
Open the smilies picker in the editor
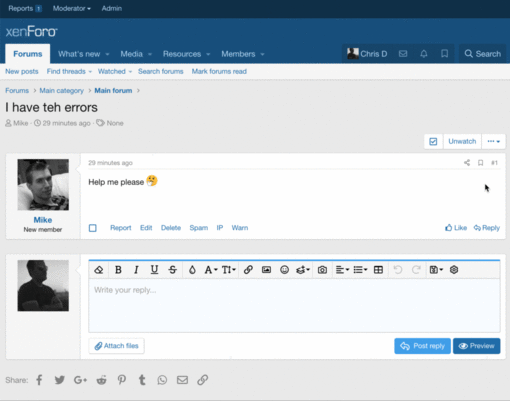[284, 270]
